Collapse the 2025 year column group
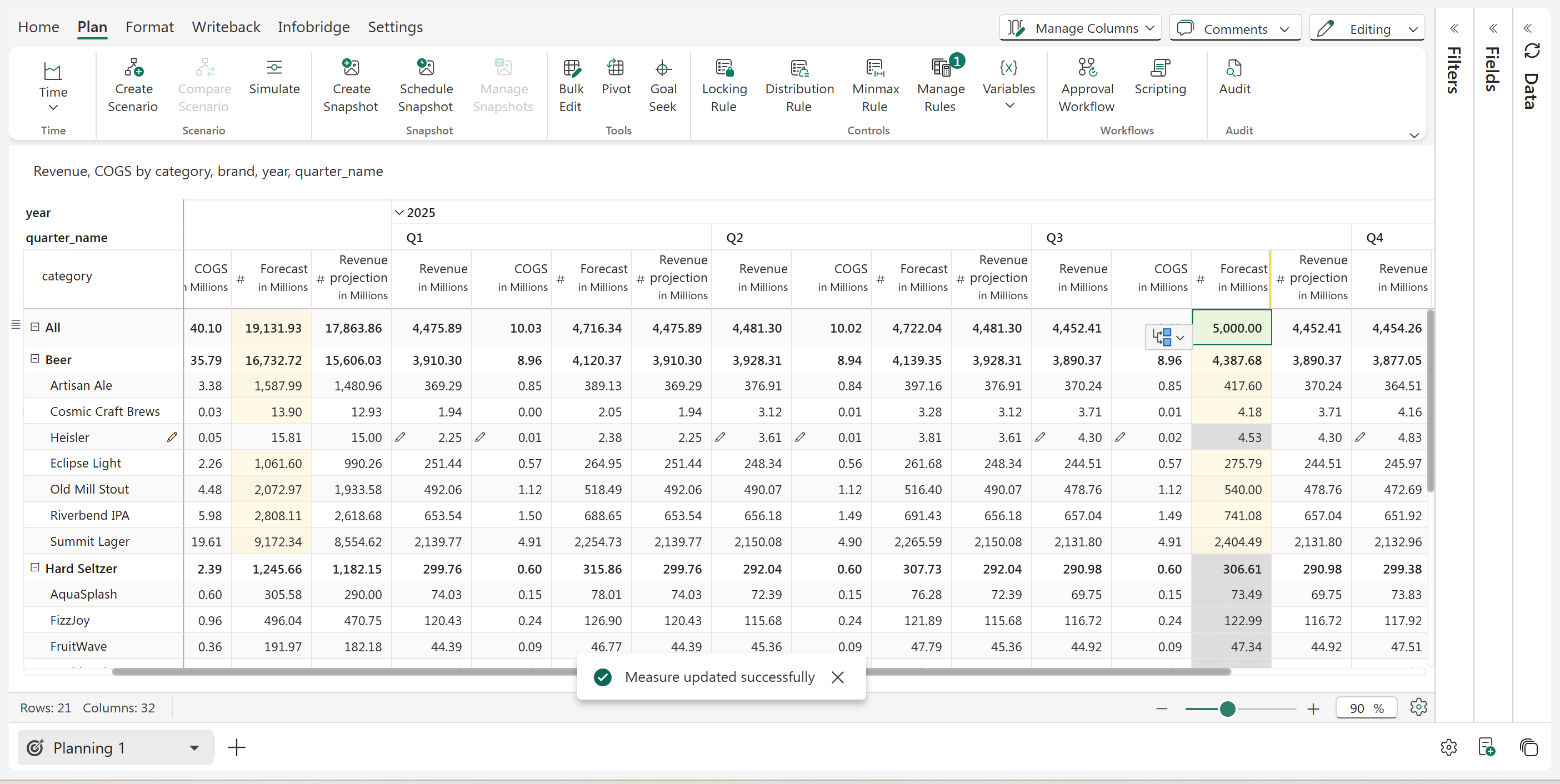 coord(399,213)
